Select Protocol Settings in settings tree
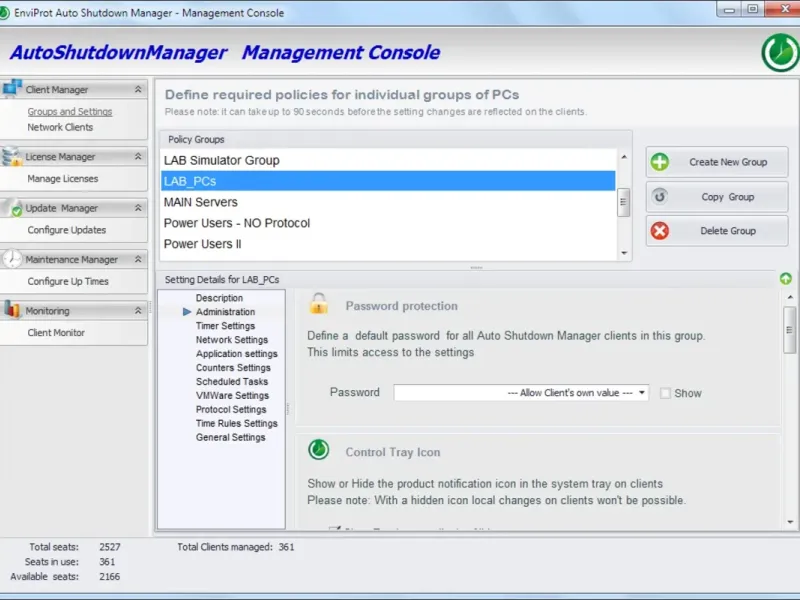The height and width of the screenshot is (600, 800). click(x=231, y=409)
